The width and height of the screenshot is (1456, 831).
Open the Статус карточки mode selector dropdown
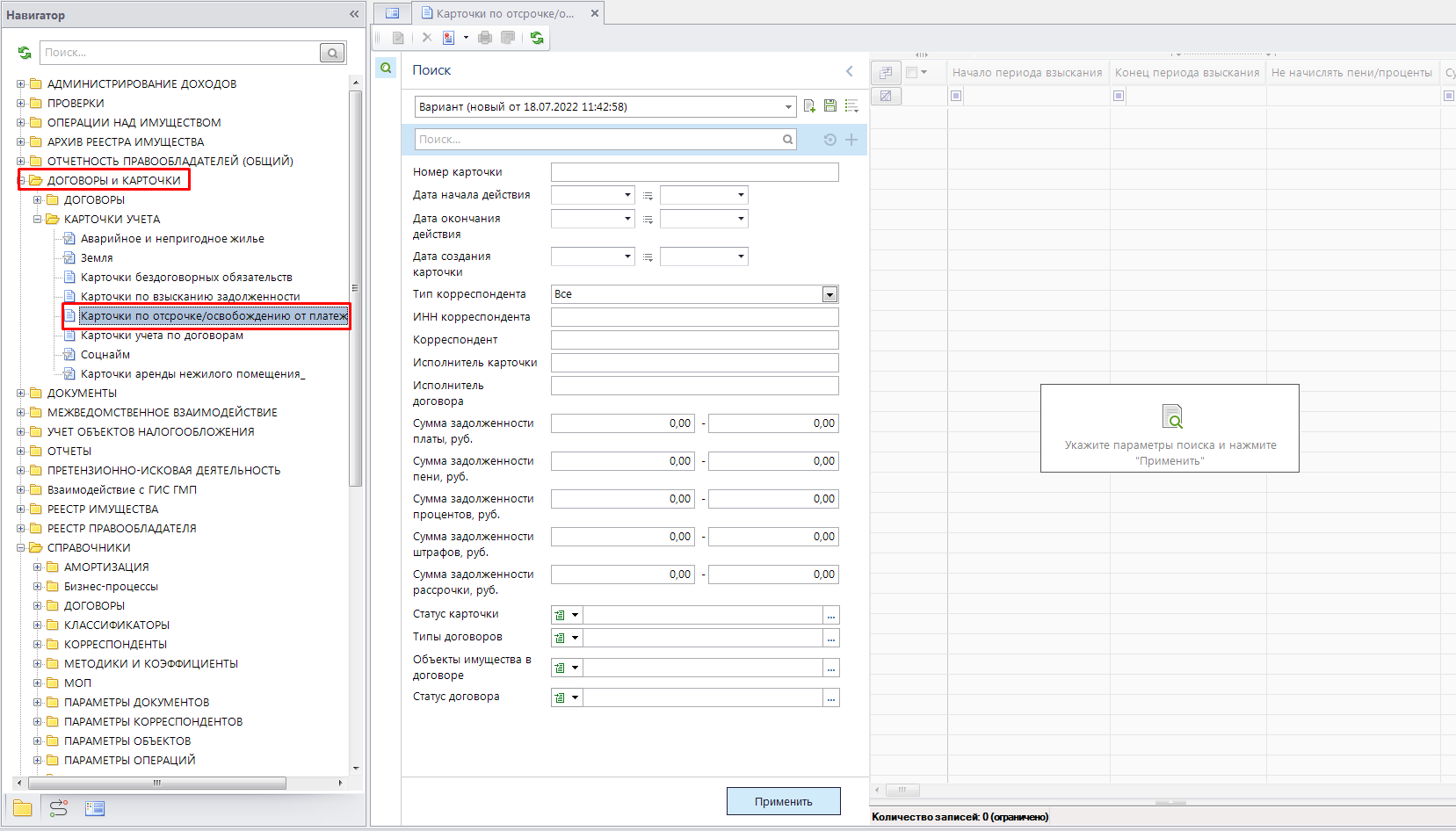tap(567, 615)
